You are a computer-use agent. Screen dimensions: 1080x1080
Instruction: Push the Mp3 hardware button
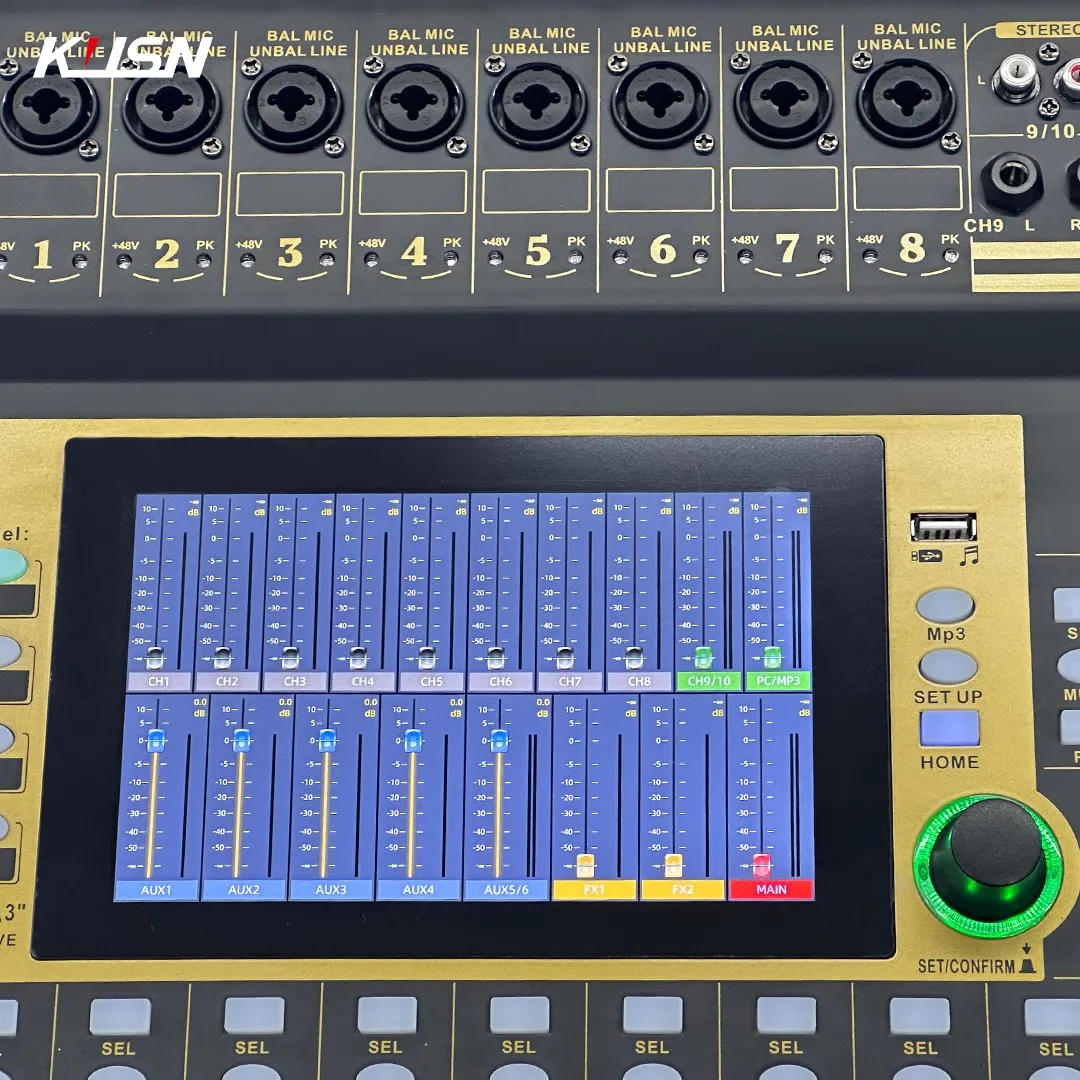(x=945, y=606)
